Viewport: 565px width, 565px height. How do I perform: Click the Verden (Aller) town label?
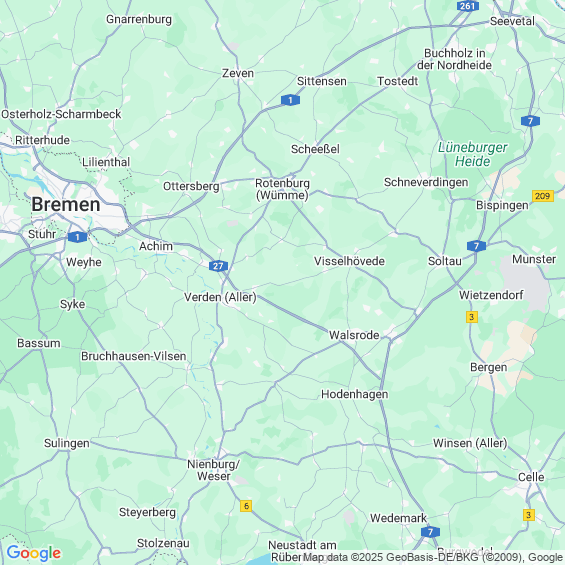click(220, 297)
